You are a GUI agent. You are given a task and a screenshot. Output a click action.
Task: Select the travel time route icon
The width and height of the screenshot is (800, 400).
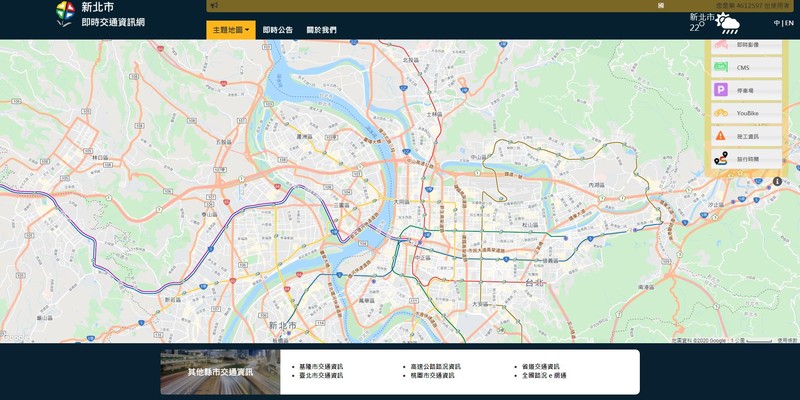[720, 159]
